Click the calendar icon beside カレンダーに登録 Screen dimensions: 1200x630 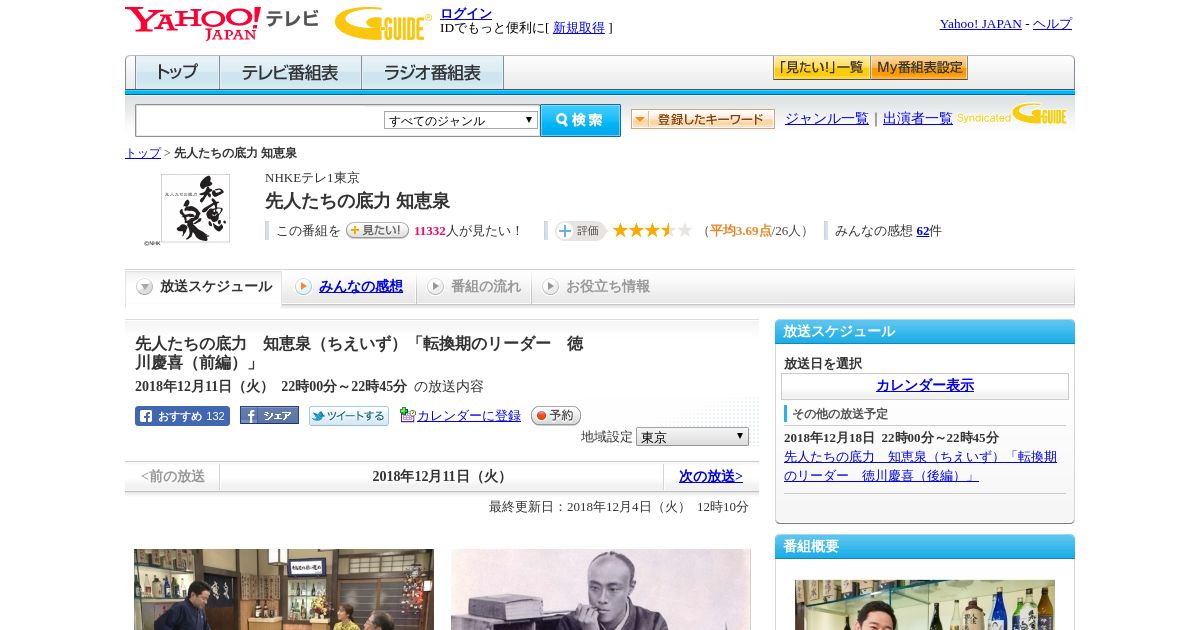[407, 415]
